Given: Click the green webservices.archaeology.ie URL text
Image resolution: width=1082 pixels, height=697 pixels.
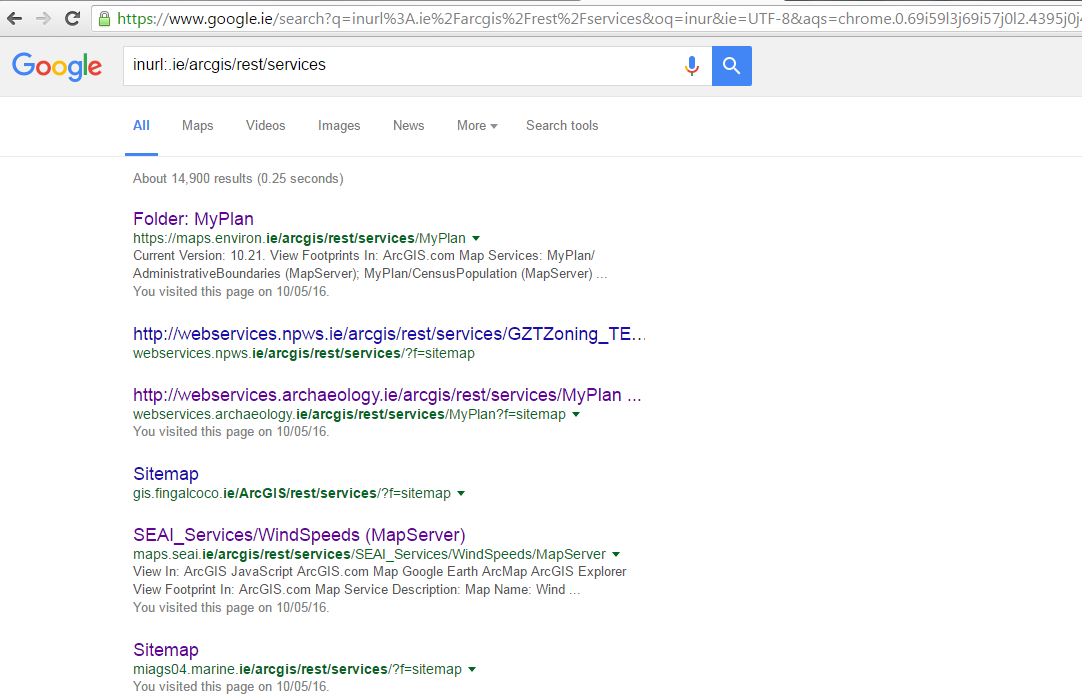Looking at the screenshot, I should [349, 415].
